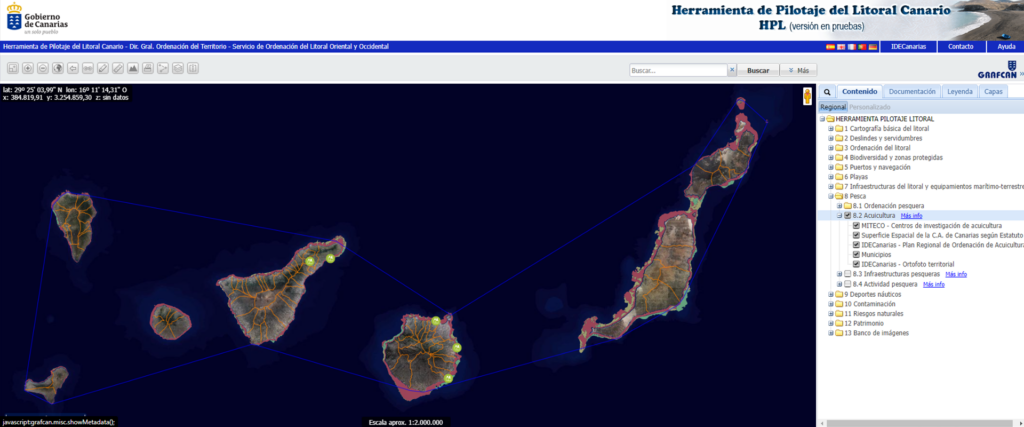This screenshot has width=1024, height=427.
Task: Open Más info link for 8.3 Infraestructuras pesqueras
Action: (x=955, y=274)
